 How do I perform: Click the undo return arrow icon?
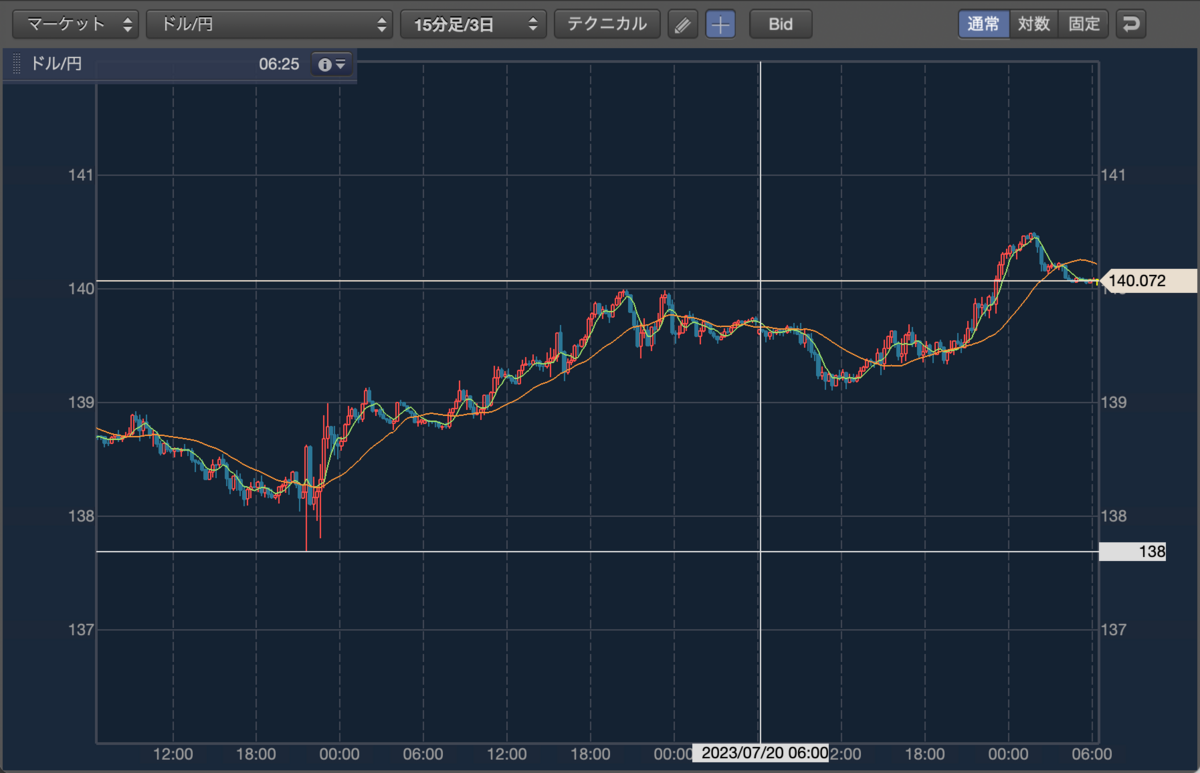1131,24
